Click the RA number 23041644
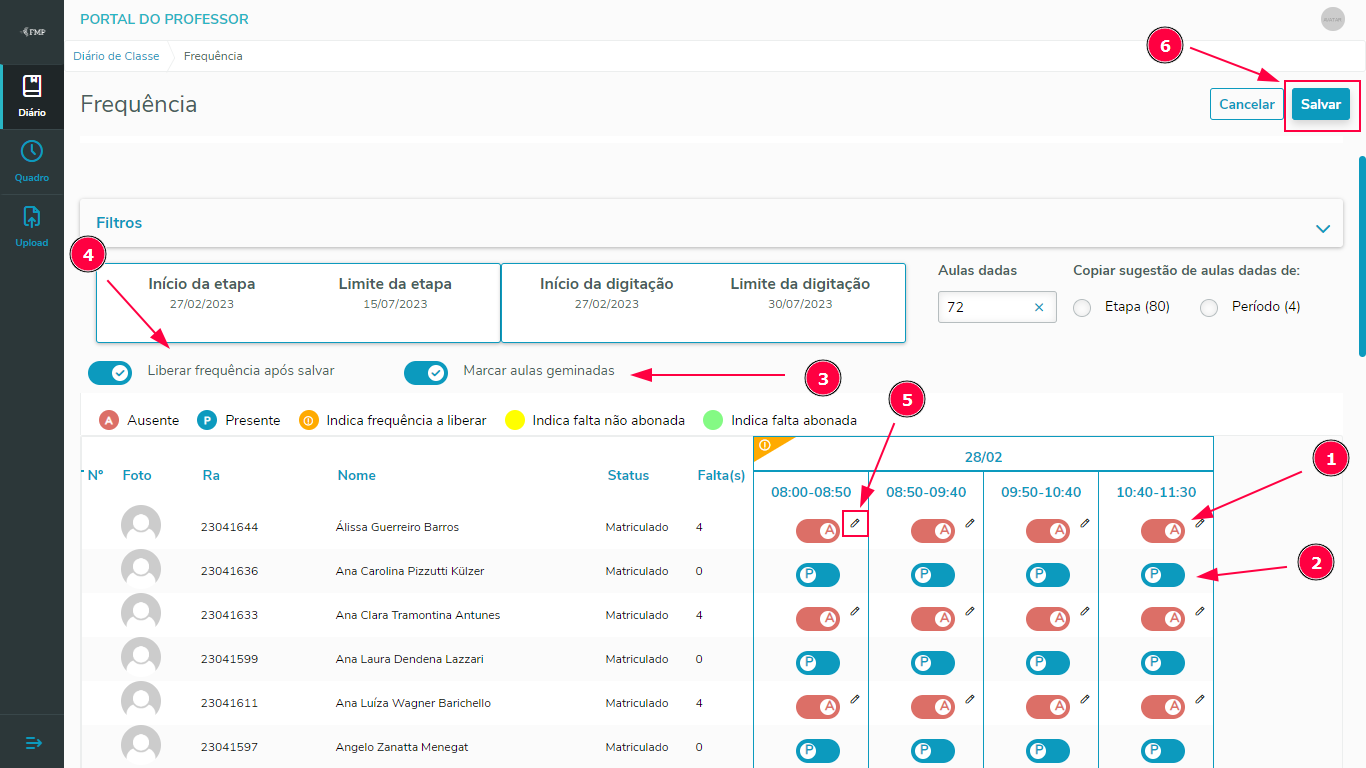 (x=229, y=527)
